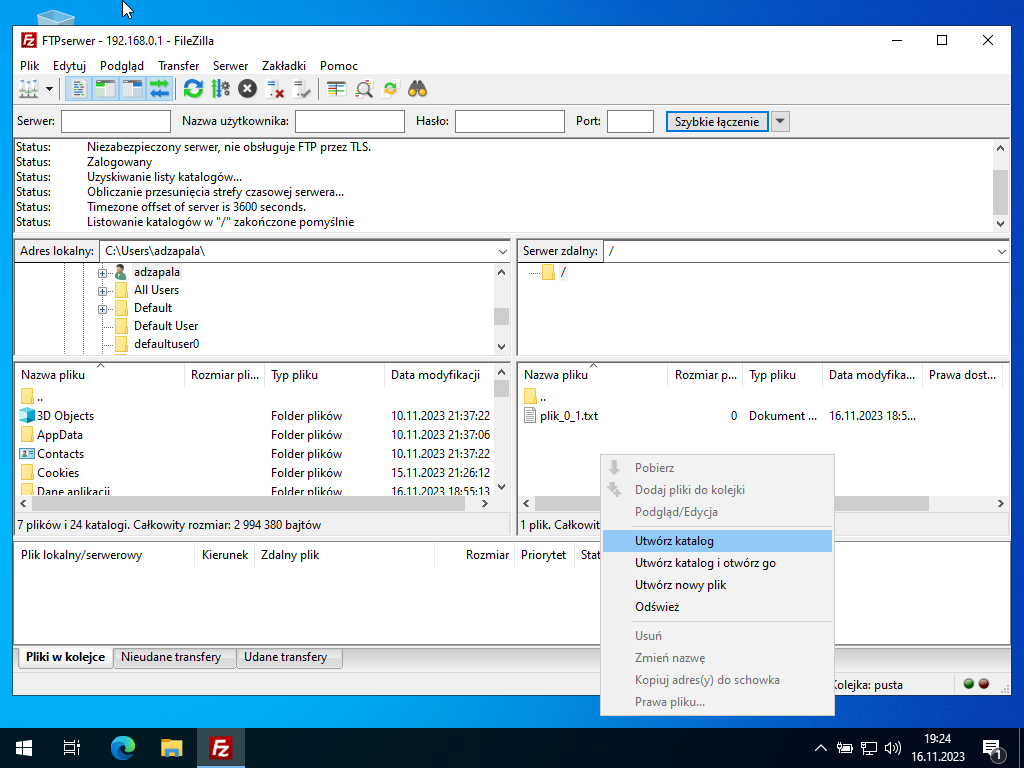Open the quick connect history dropdown

(x=780, y=121)
